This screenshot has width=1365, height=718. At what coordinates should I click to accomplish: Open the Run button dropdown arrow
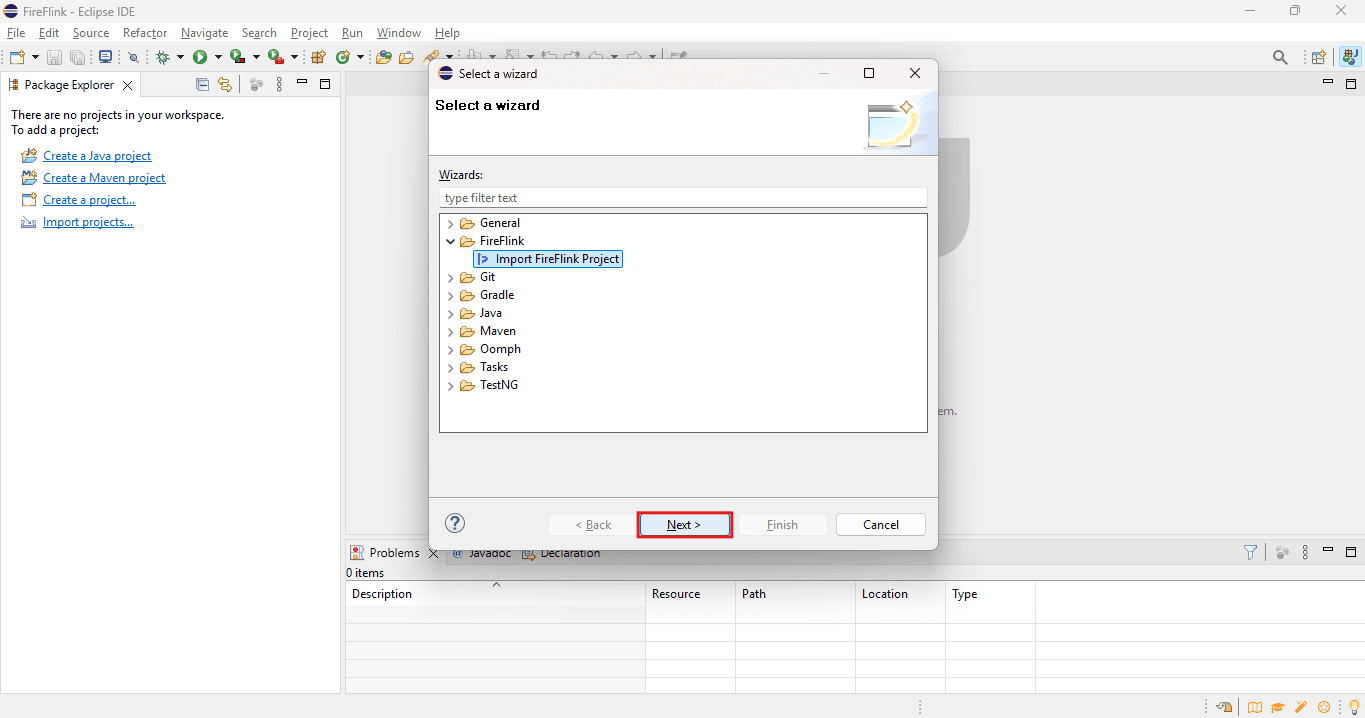point(218,58)
